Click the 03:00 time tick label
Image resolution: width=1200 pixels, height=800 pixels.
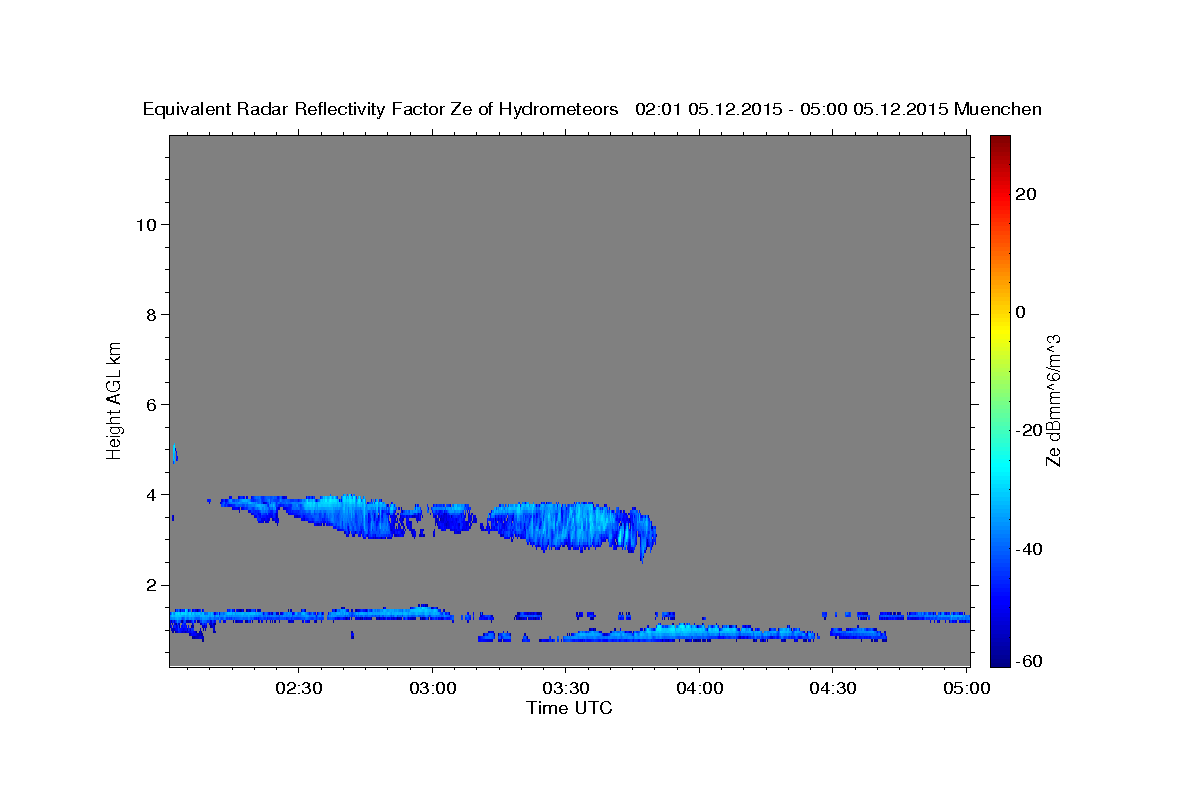432,688
